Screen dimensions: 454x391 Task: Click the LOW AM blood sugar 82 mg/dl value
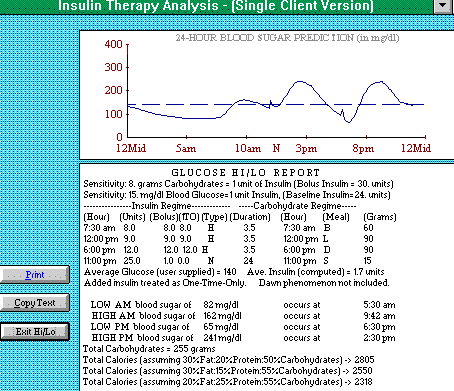click(x=221, y=305)
